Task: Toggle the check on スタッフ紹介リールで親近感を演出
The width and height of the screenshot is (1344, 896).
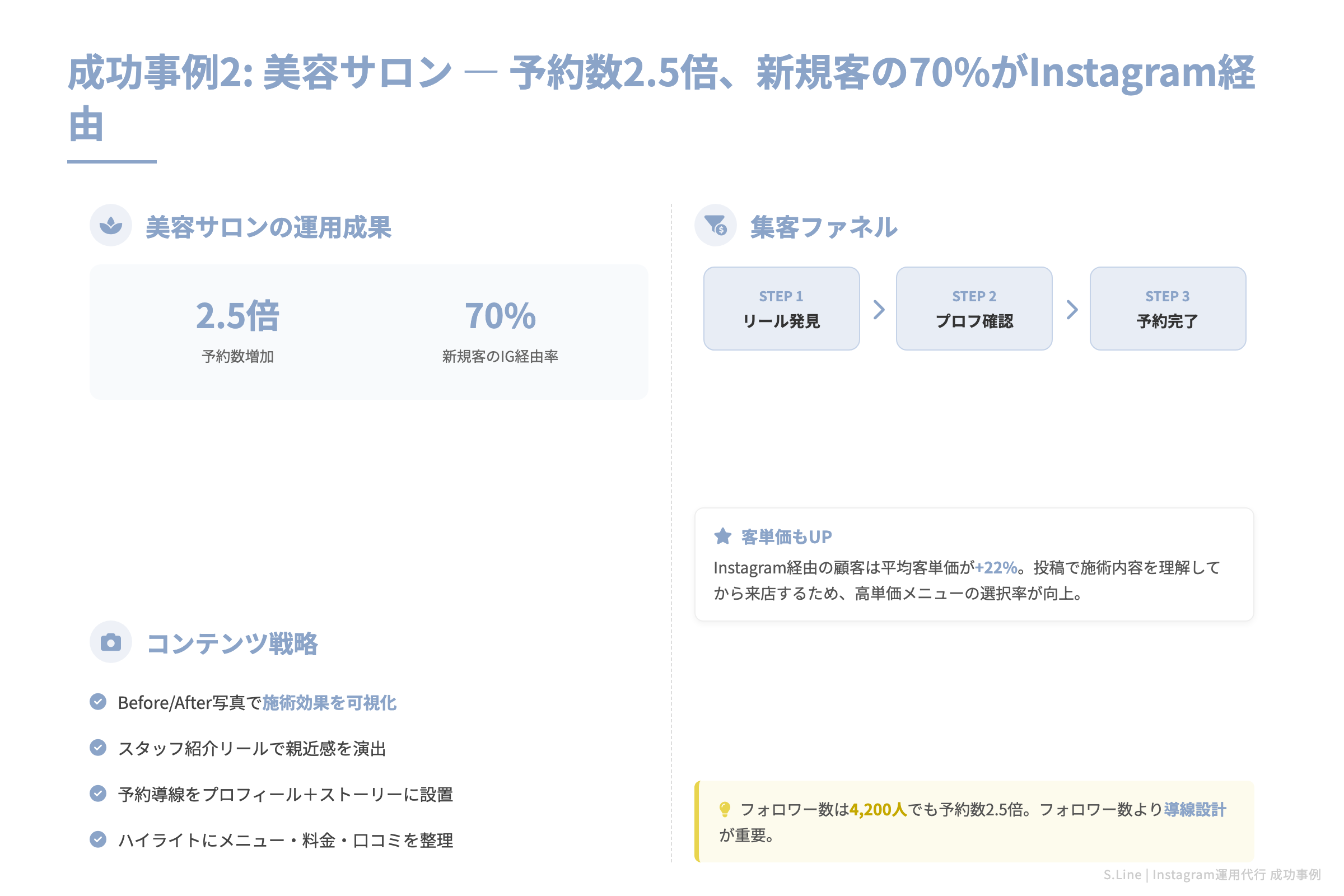Action: 99,748
